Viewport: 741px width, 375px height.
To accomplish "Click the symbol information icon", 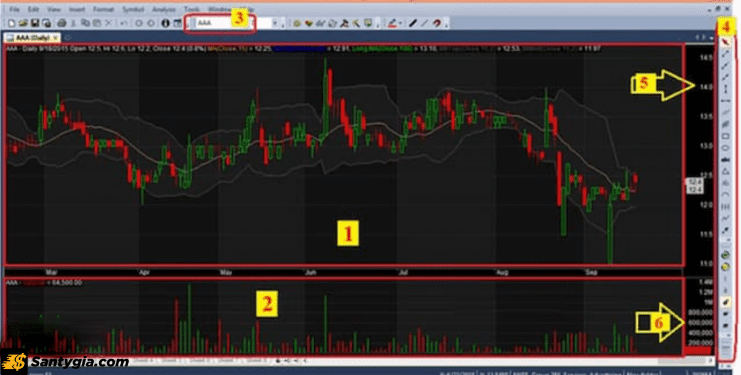I will pos(165,23).
